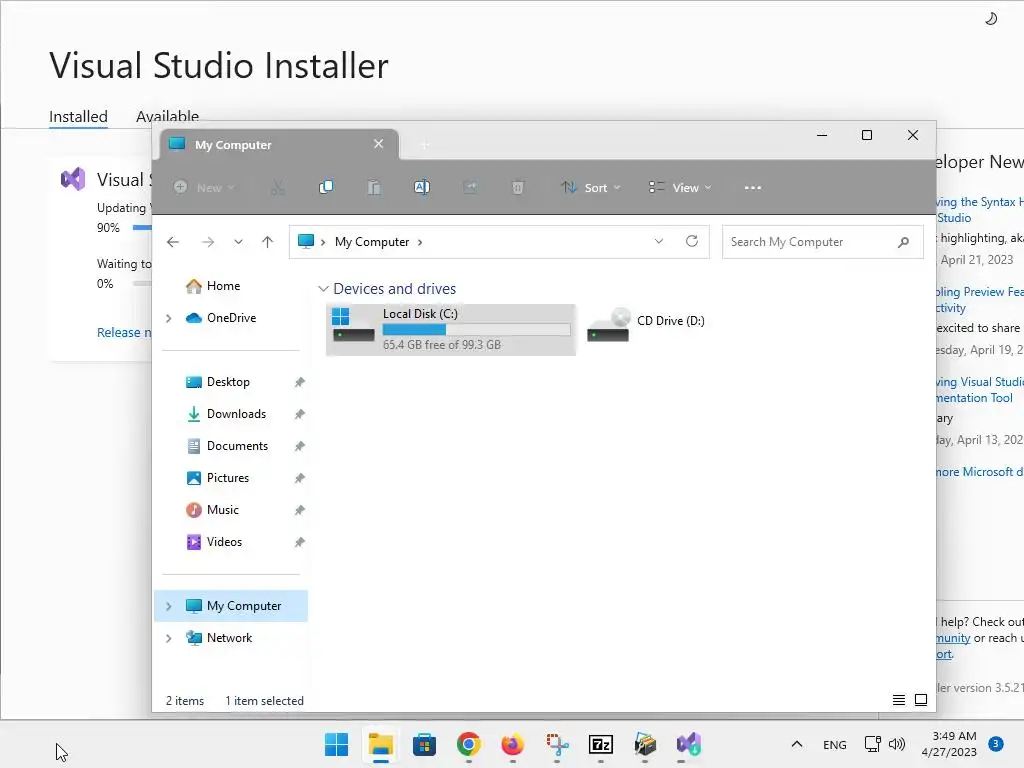
Task: Select Local Disk (C:) drive
Action: [451, 330]
